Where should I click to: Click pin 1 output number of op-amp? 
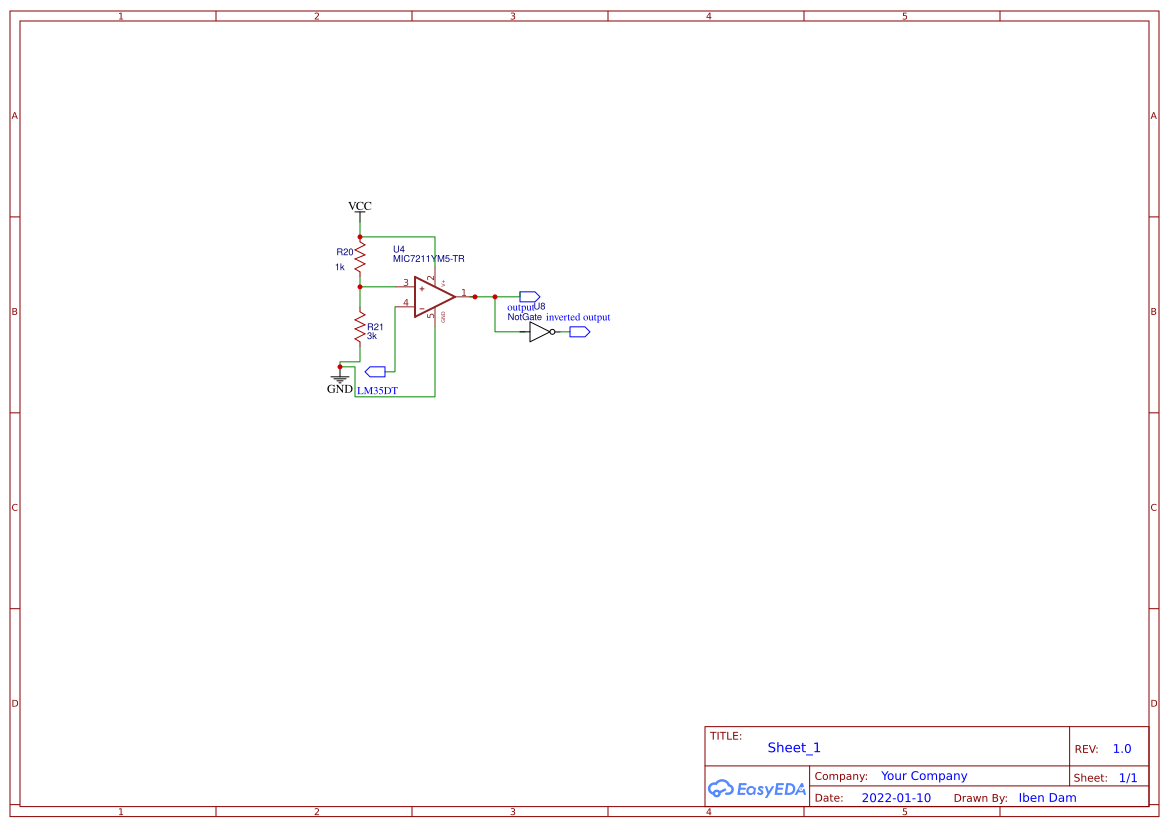464,293
